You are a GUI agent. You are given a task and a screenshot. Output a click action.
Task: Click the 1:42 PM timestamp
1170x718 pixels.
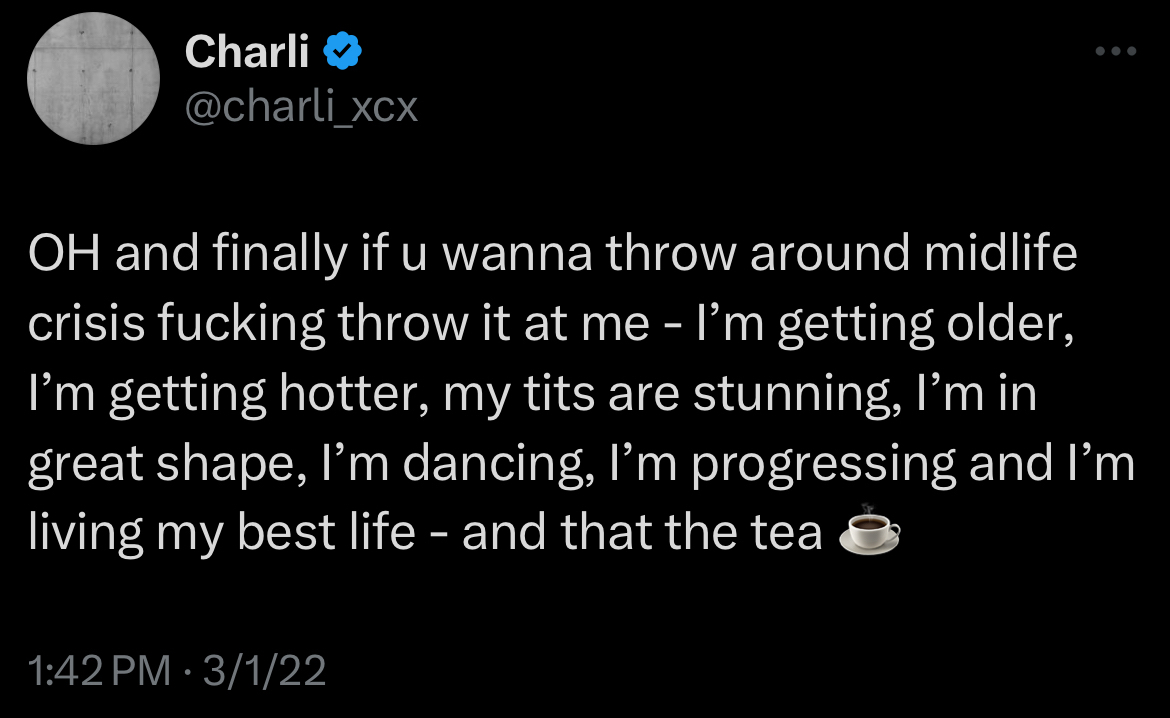click(x=99, y=670)
